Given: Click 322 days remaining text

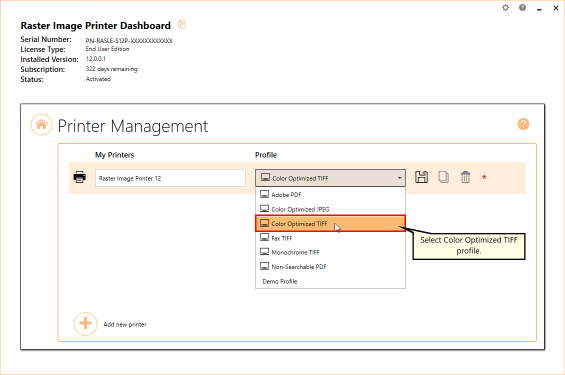Looking at the screenshot, I should coord(111,69).
